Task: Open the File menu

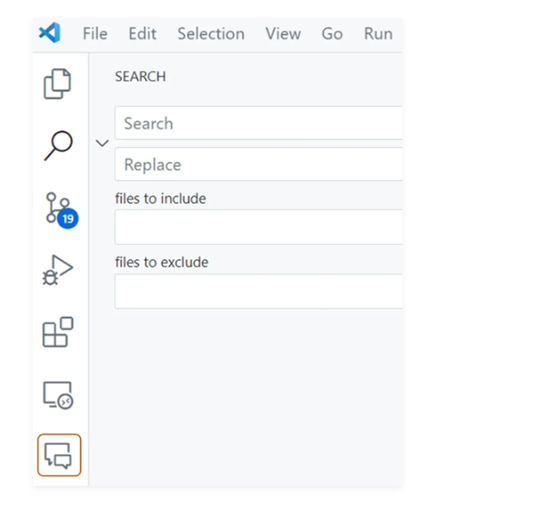Action: tap(95, 34)
